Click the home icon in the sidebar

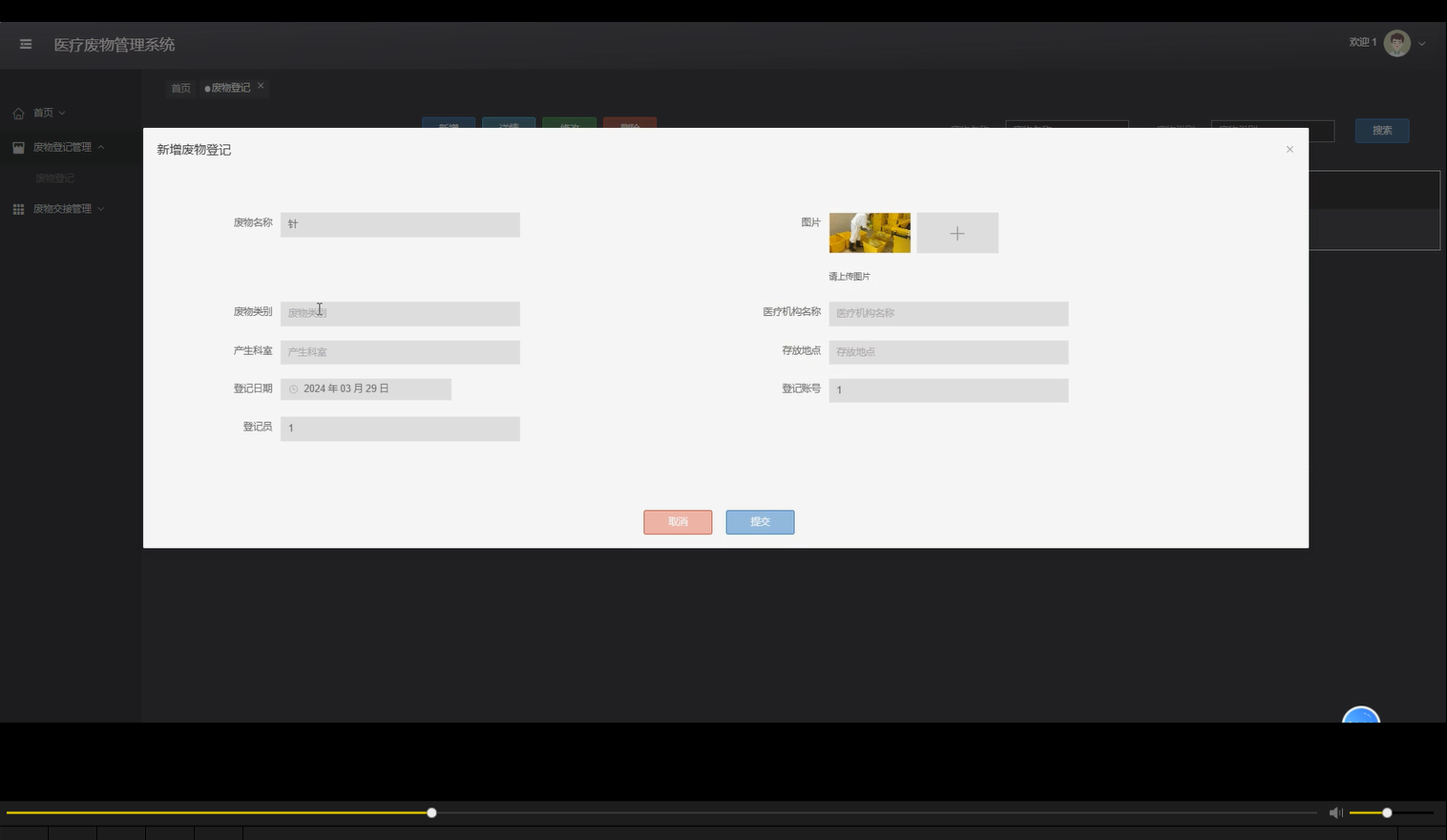(18, 113)
